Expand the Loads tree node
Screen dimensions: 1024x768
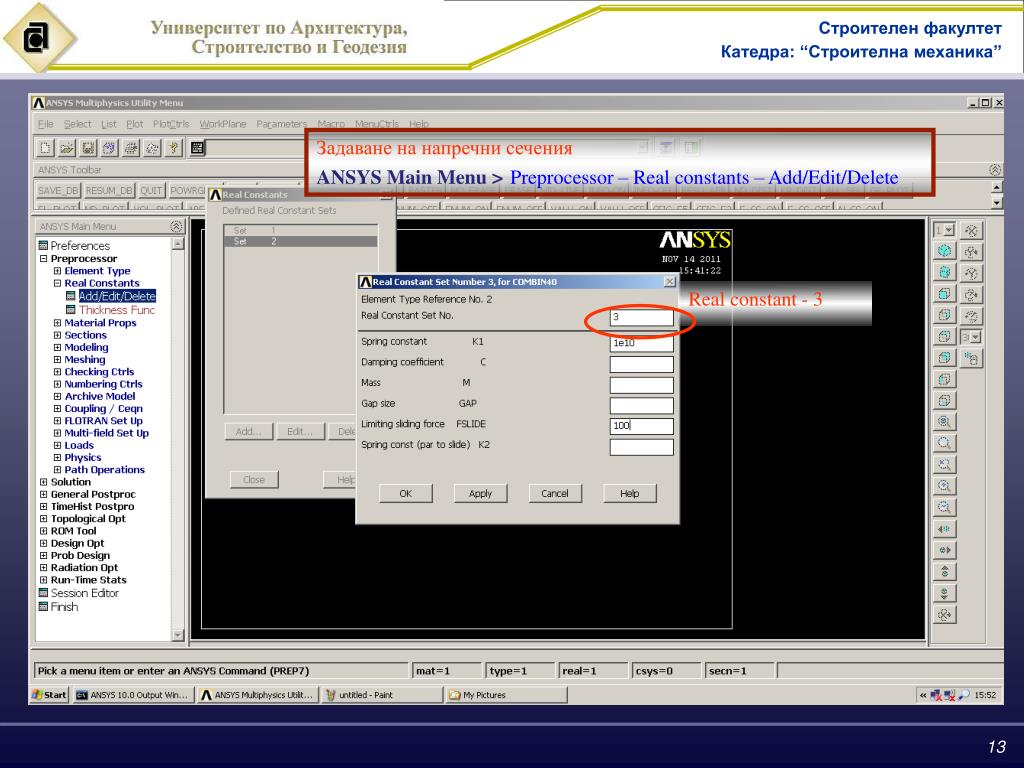(x=57, y=445)
